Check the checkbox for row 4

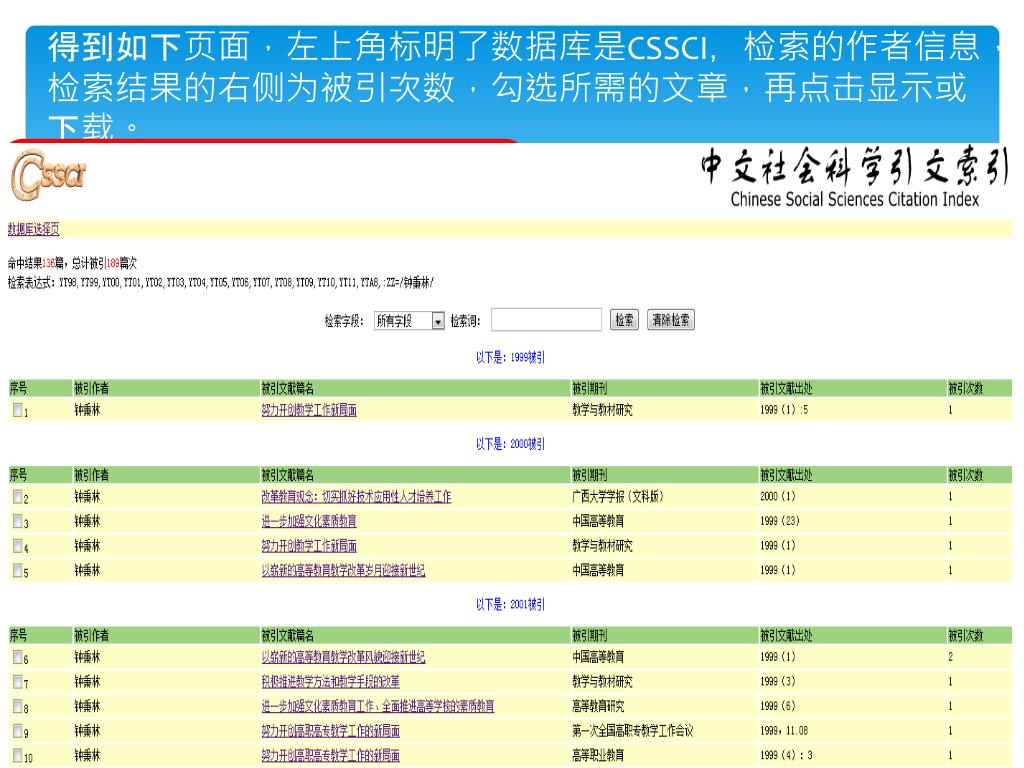pyautogui.click(x=18, y=546)
